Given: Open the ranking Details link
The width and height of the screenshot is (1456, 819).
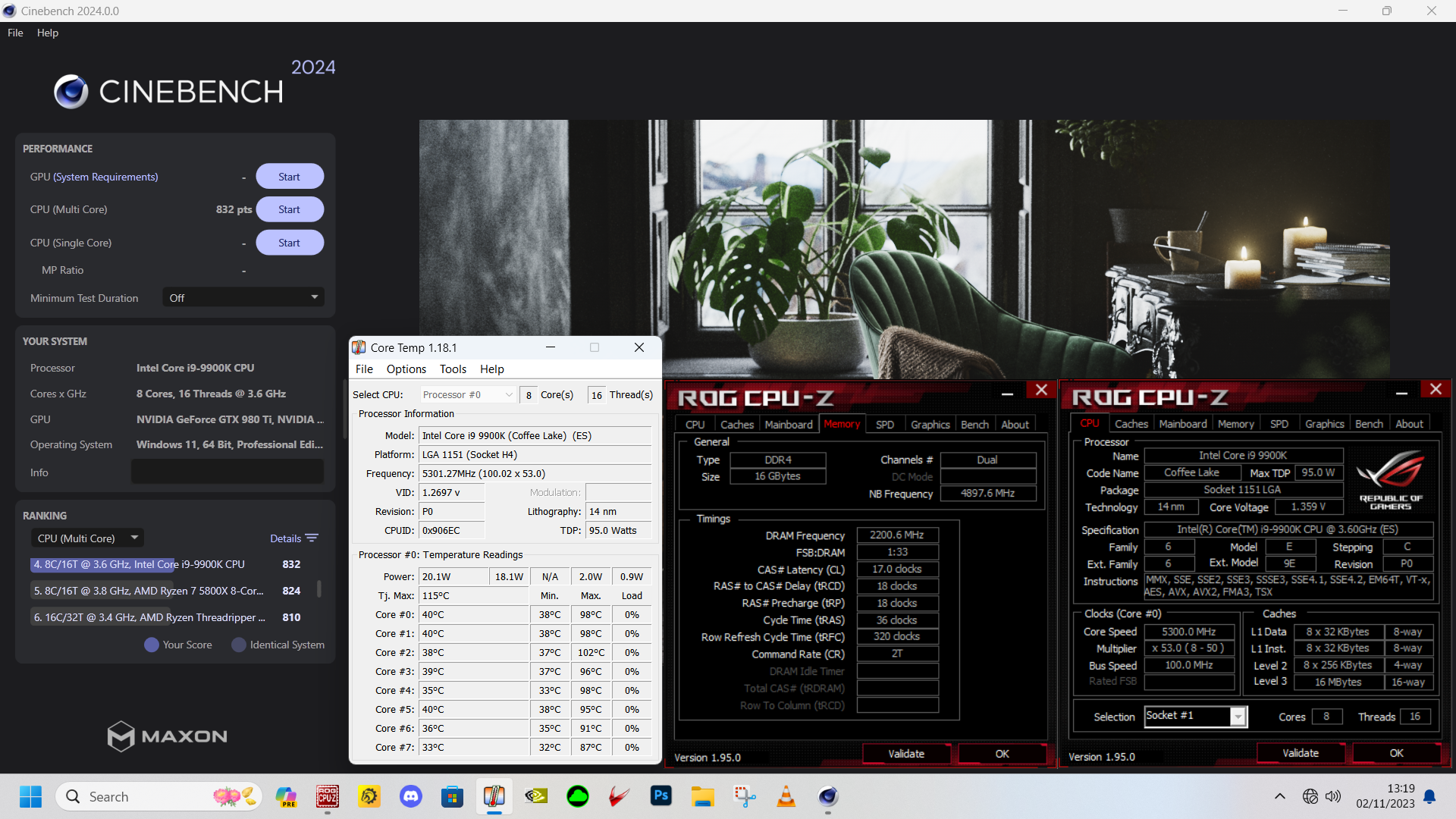Looking at the screenshot, I should click(286, 538).
